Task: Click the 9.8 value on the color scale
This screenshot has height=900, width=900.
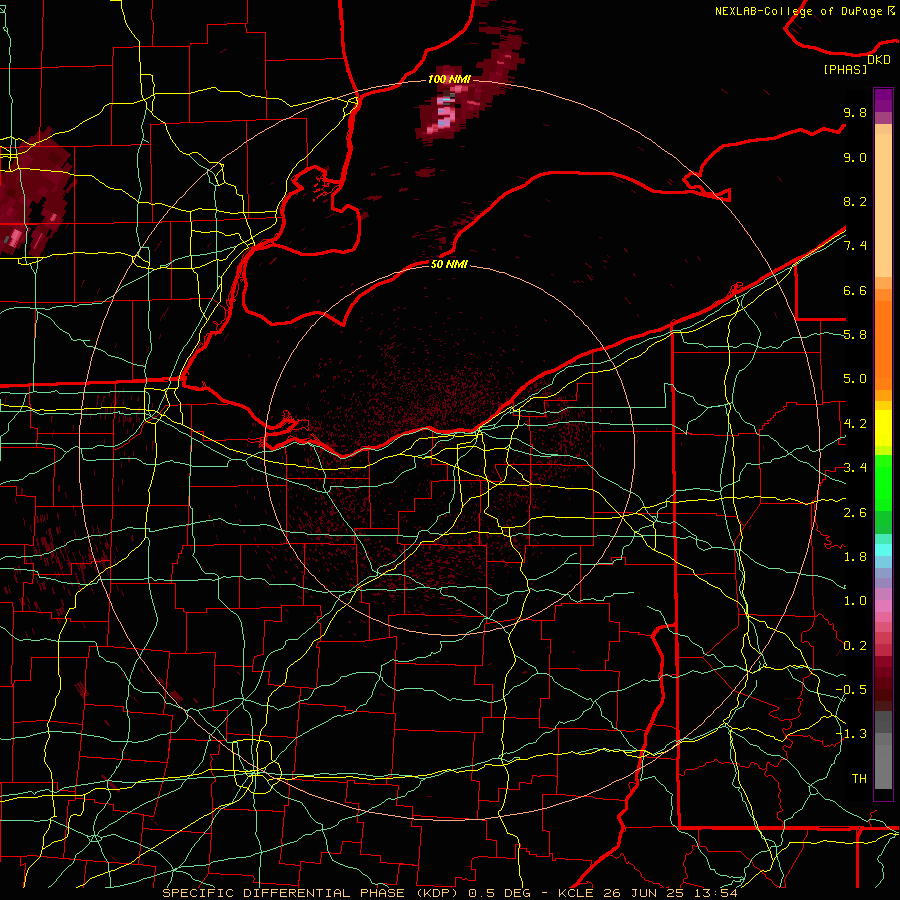Action: point(855,112)
